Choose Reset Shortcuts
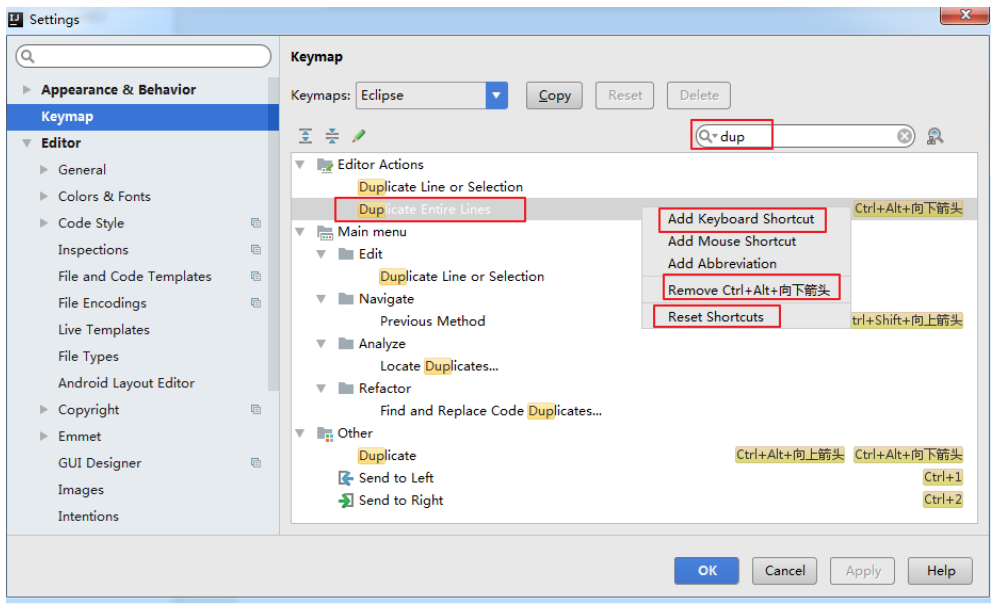This screenshot has width=995, height=605. [x=716, y=317]
